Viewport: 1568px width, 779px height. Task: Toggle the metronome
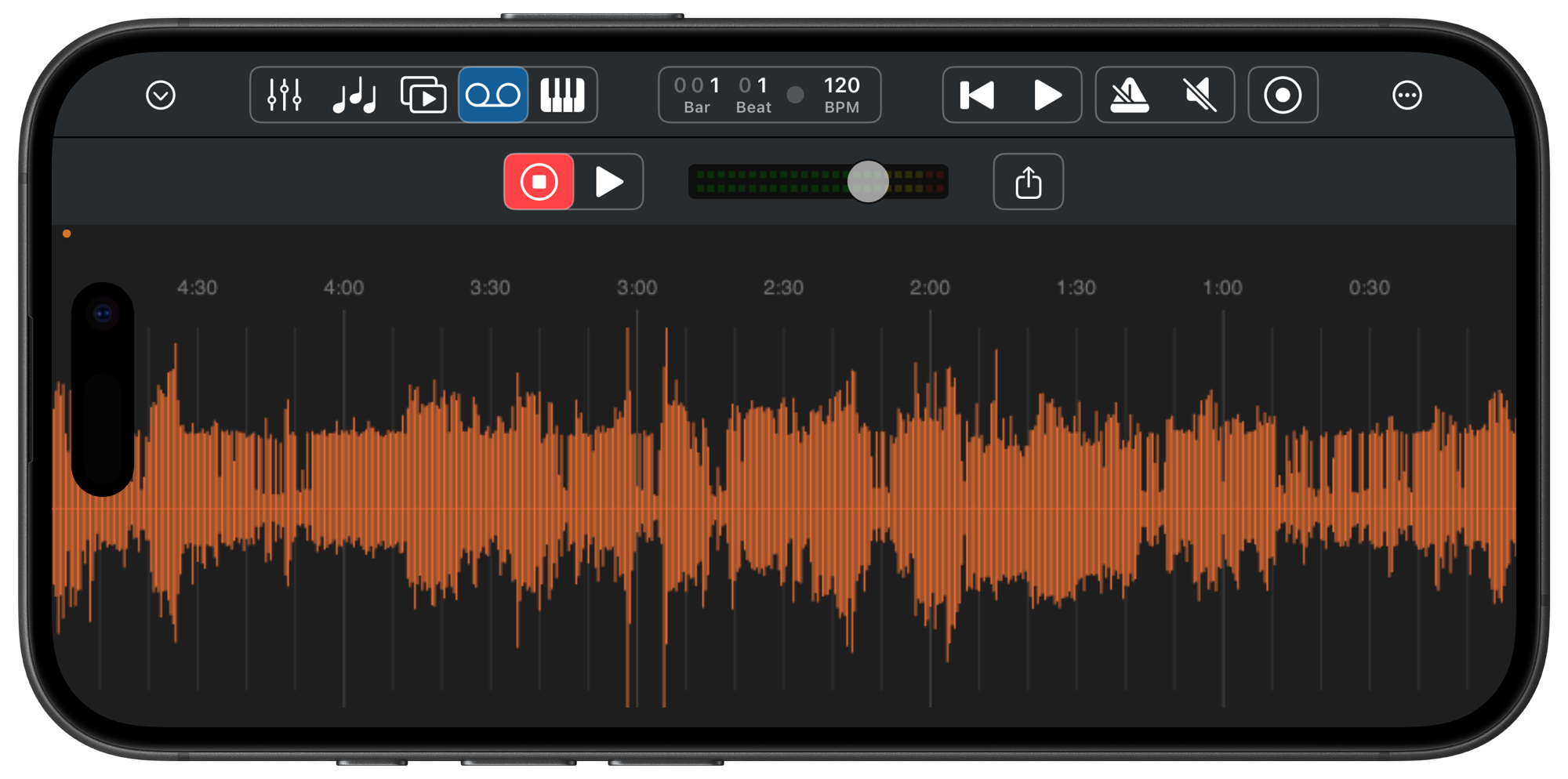1129,96
